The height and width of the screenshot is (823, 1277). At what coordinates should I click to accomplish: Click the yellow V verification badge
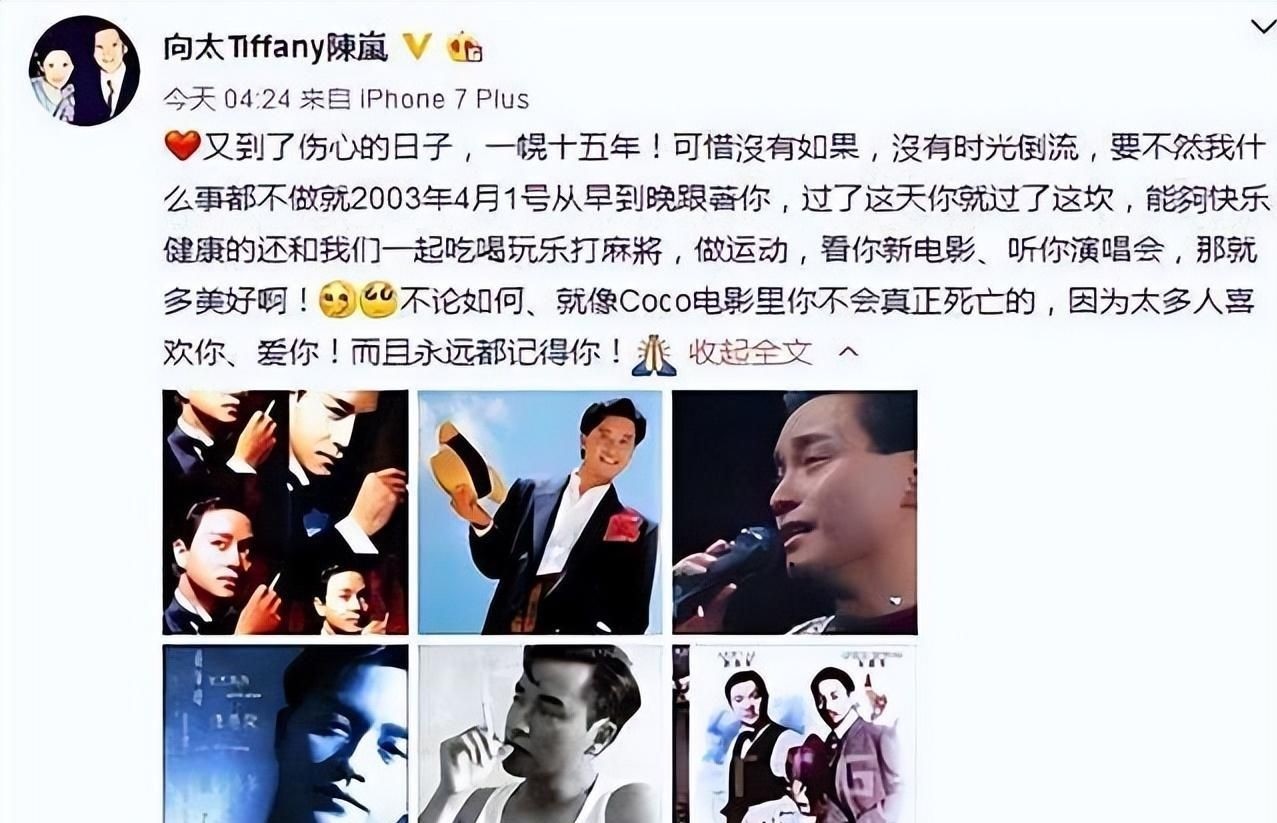point(416,44)
